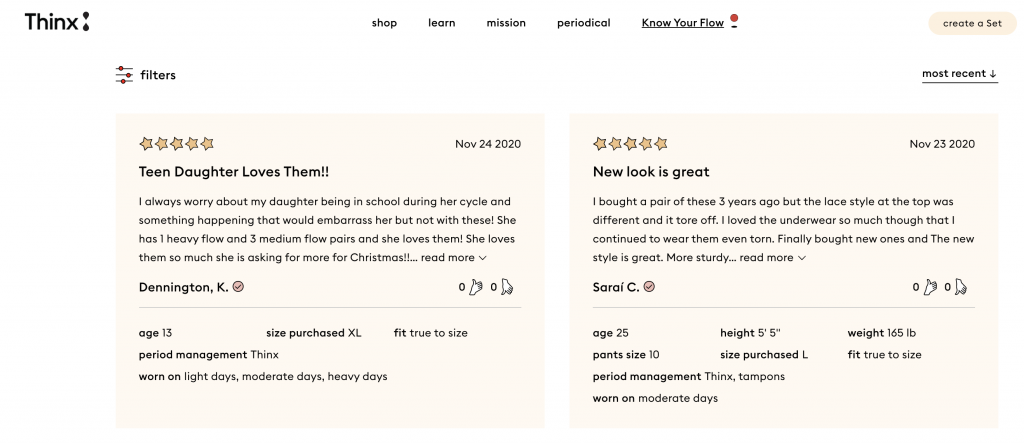This screenshot has width=1024, height=443.
Task: Expand read more on New look review
Action: click(x=772, y=257)
